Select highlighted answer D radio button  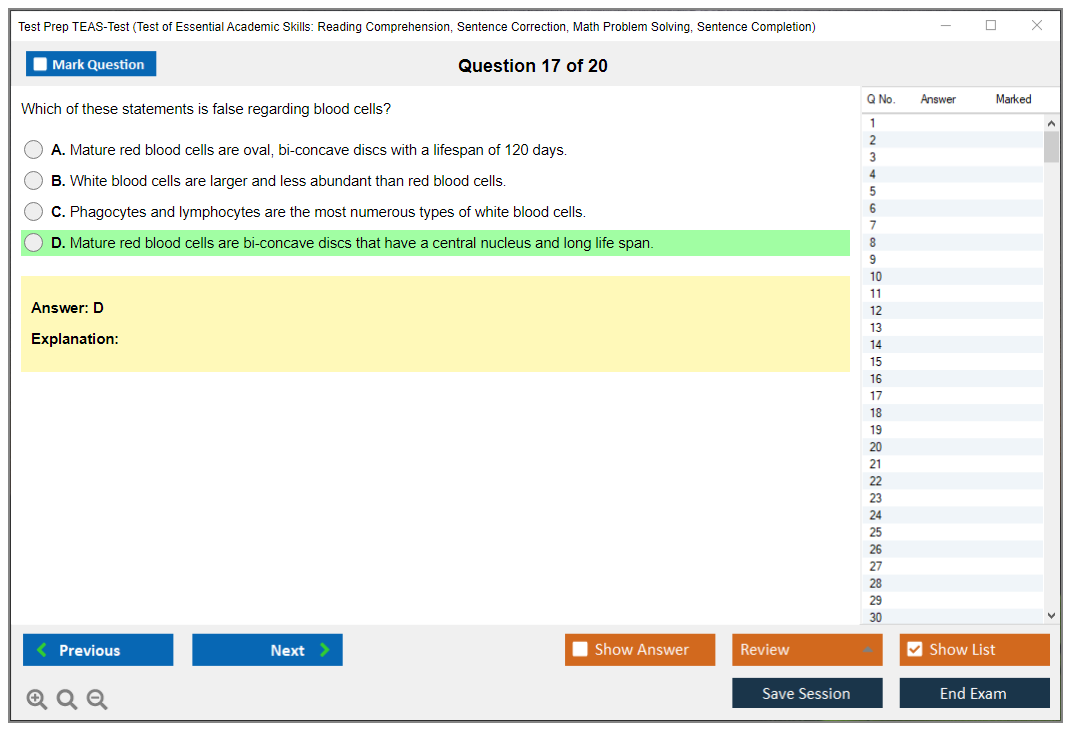tap(34, 243)
